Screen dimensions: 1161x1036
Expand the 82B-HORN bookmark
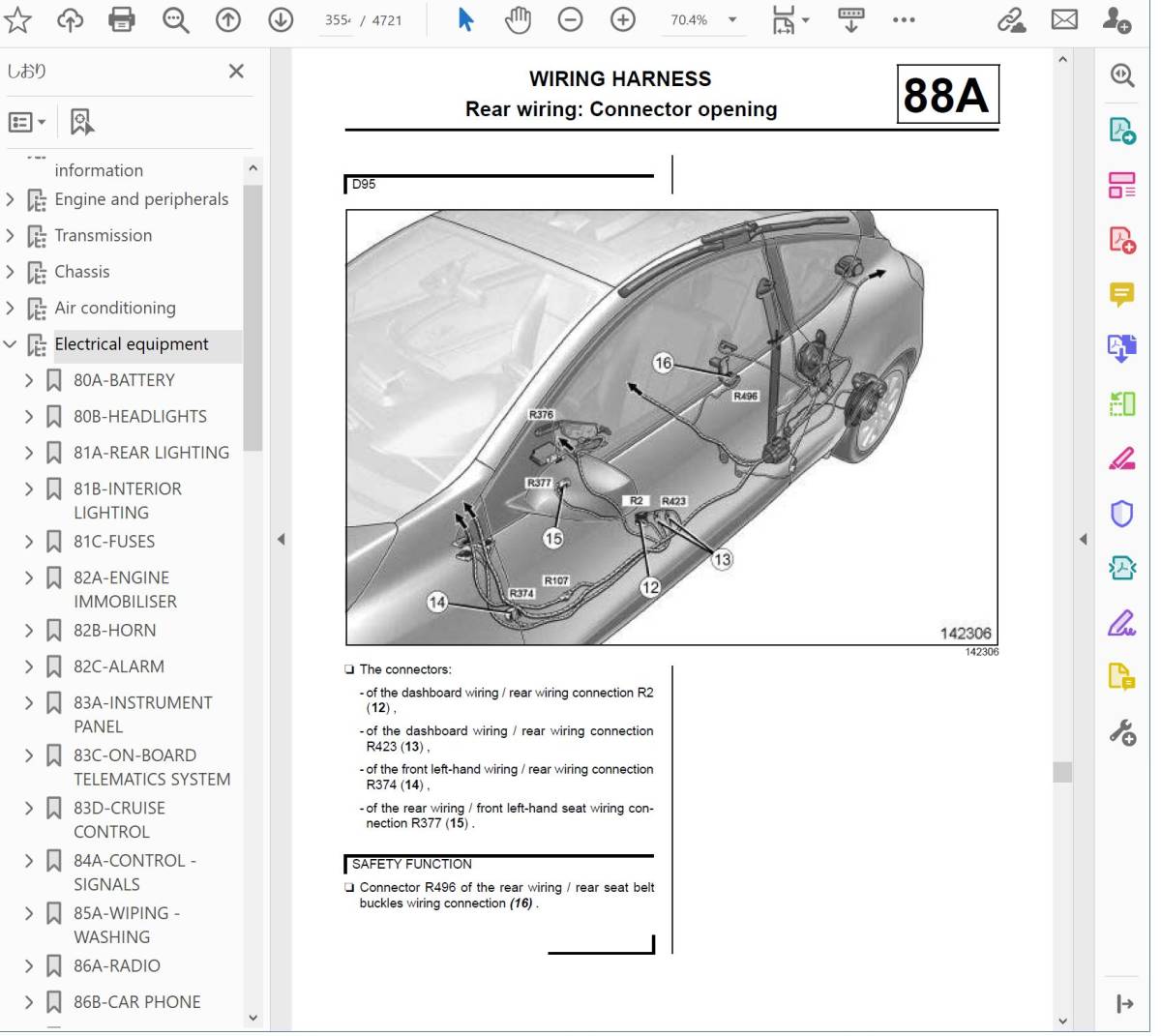click(x=29, y=631)
